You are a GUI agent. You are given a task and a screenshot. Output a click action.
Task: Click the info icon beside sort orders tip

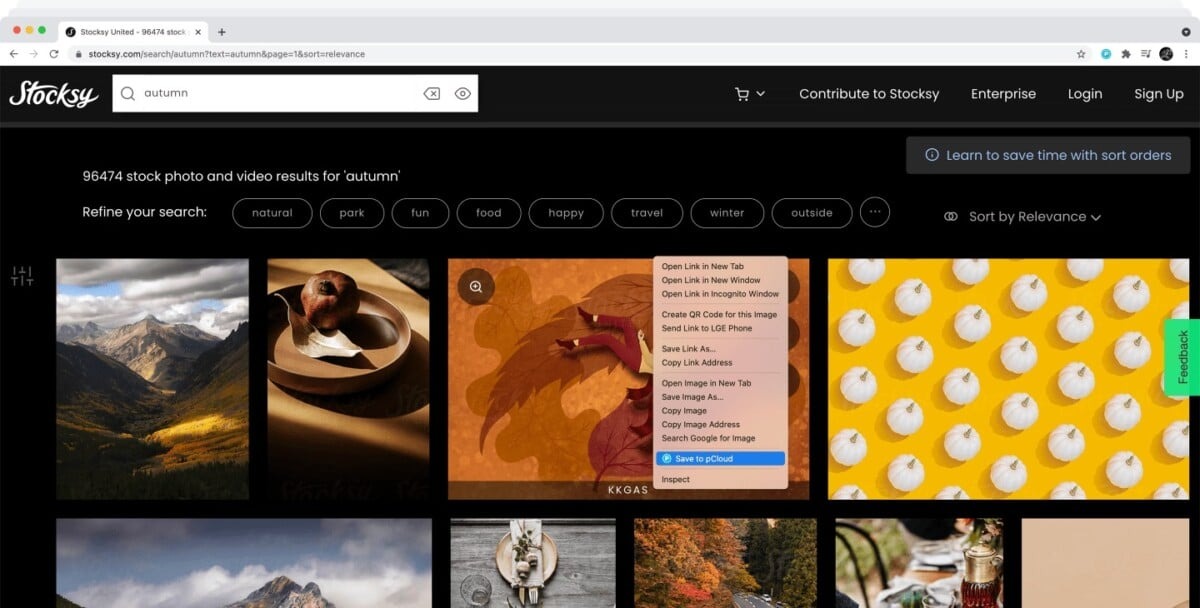[x=932, y=155]
